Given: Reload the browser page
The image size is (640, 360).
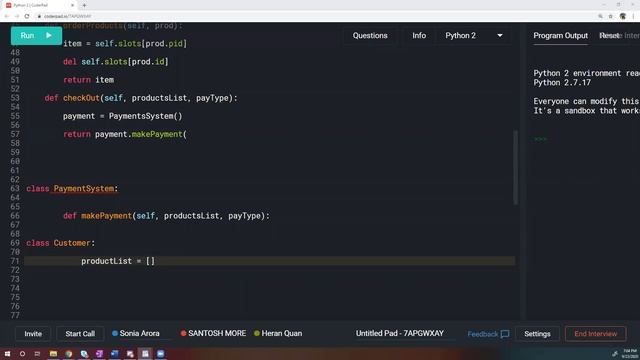Looking at the screenshot, I should 27,16.
